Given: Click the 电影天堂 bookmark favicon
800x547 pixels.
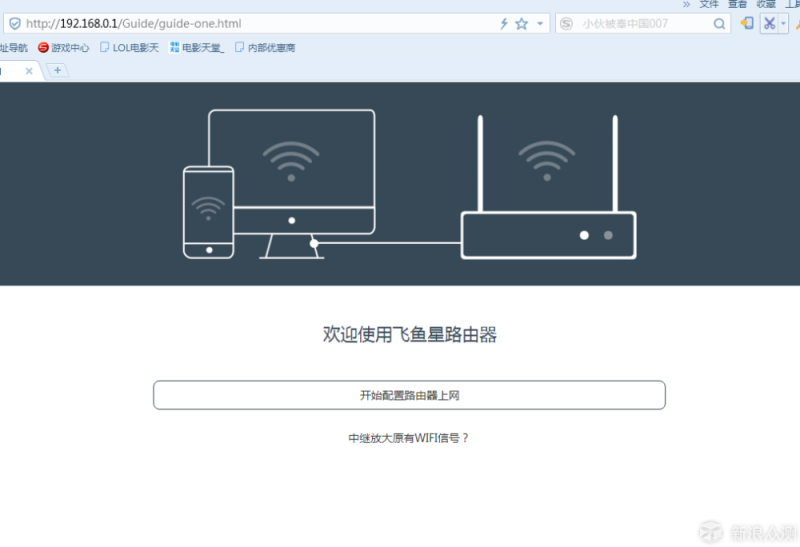Looking at the screenshot, I should [x=174, y=47].
